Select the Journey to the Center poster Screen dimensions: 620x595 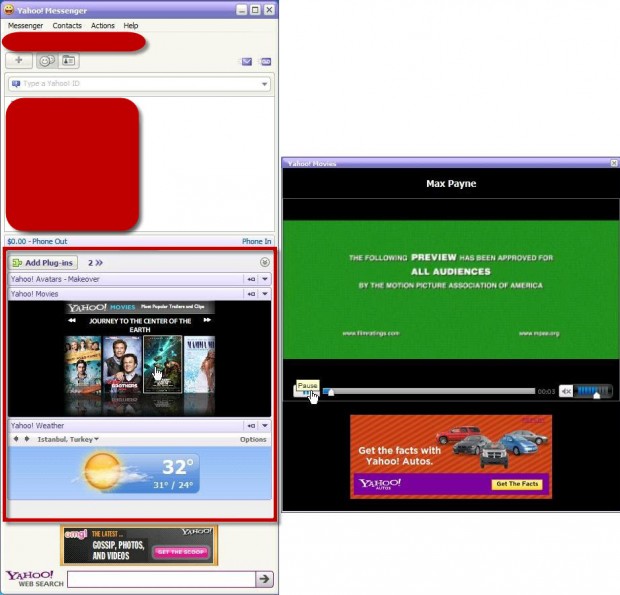[x=163, y=365]
